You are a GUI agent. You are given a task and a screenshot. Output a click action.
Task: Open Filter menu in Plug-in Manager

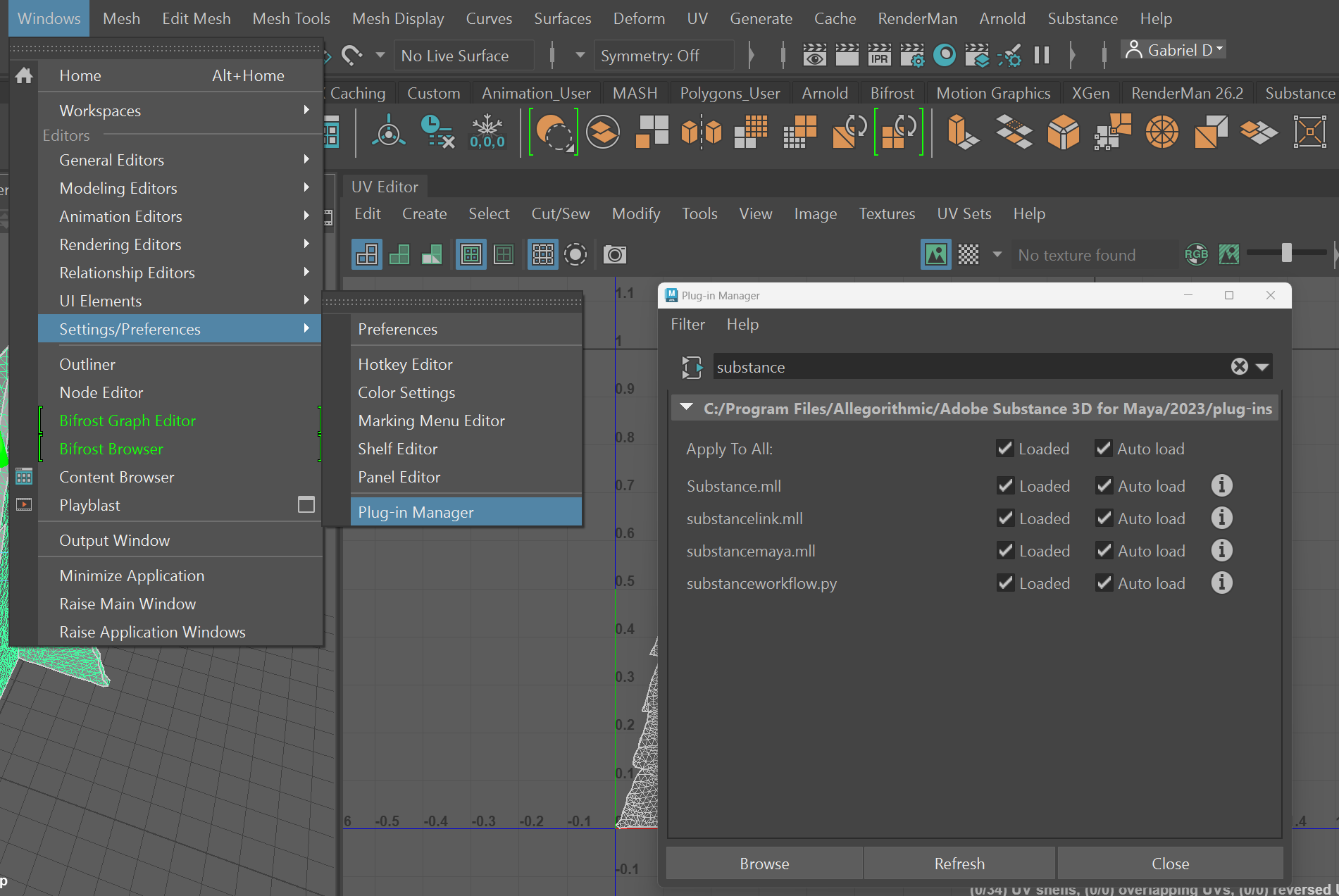click(x=687, y=324)
